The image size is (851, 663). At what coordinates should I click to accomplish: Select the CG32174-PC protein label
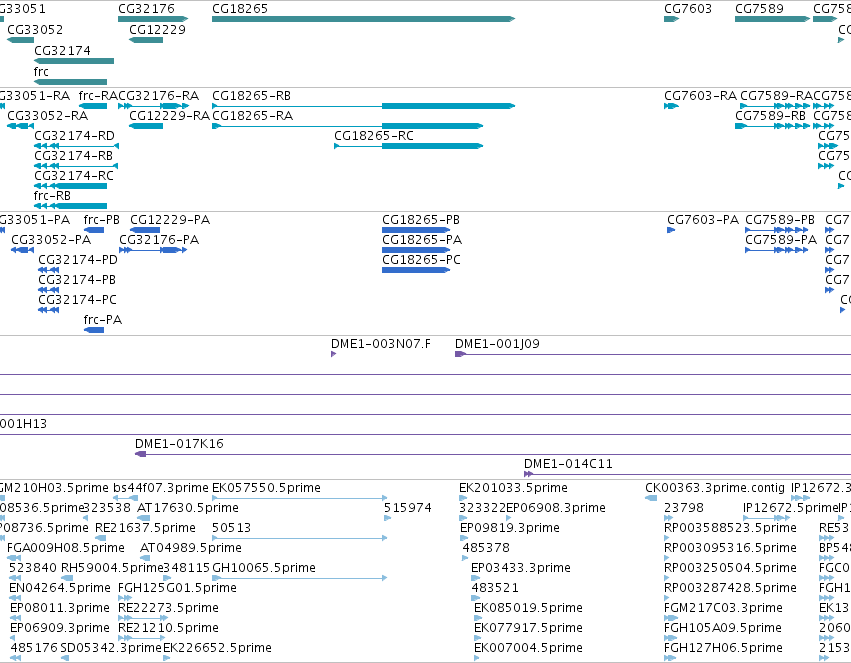77,300
